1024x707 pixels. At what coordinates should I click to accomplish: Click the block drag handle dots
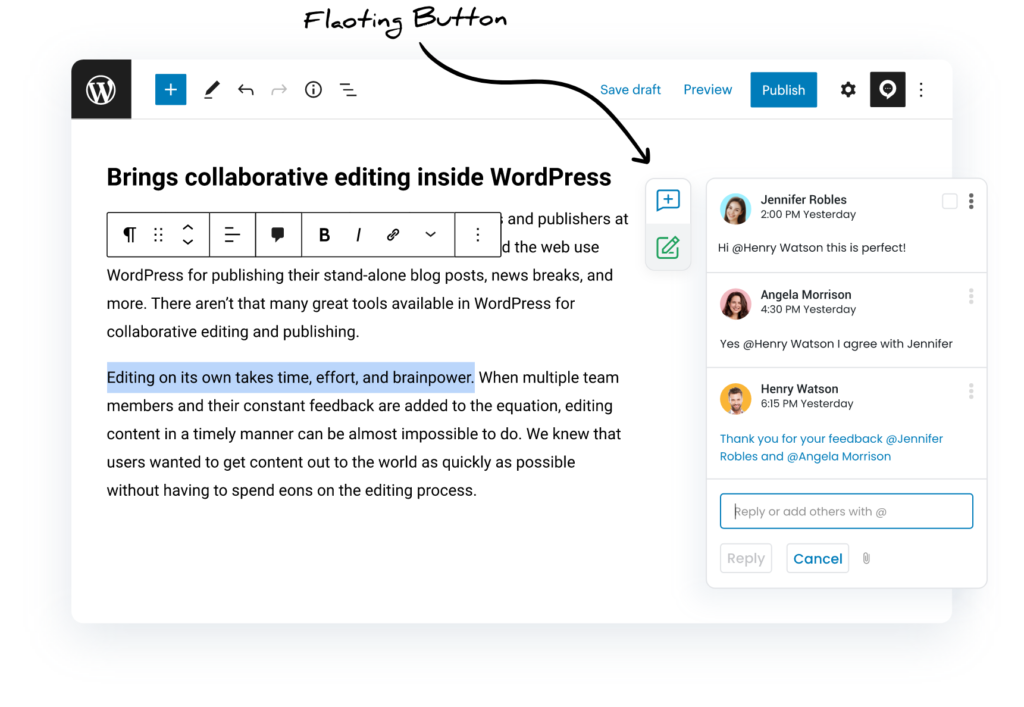tap(158, 234)
